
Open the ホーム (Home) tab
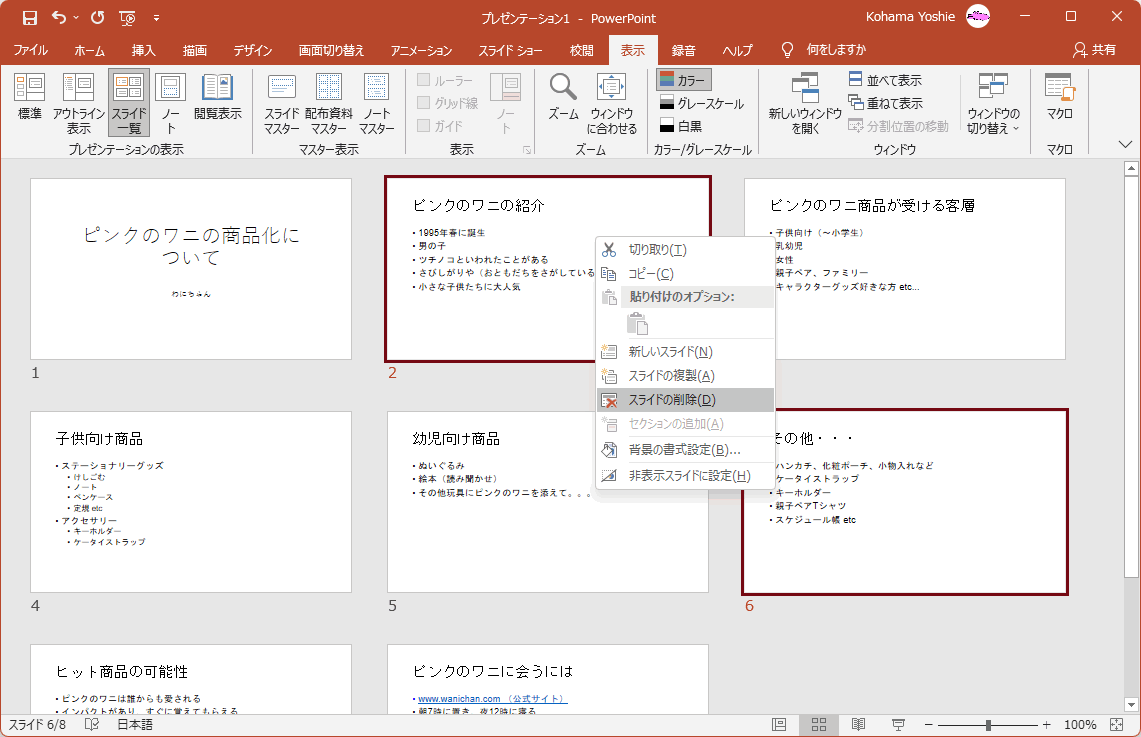click(x=90, y=50)
